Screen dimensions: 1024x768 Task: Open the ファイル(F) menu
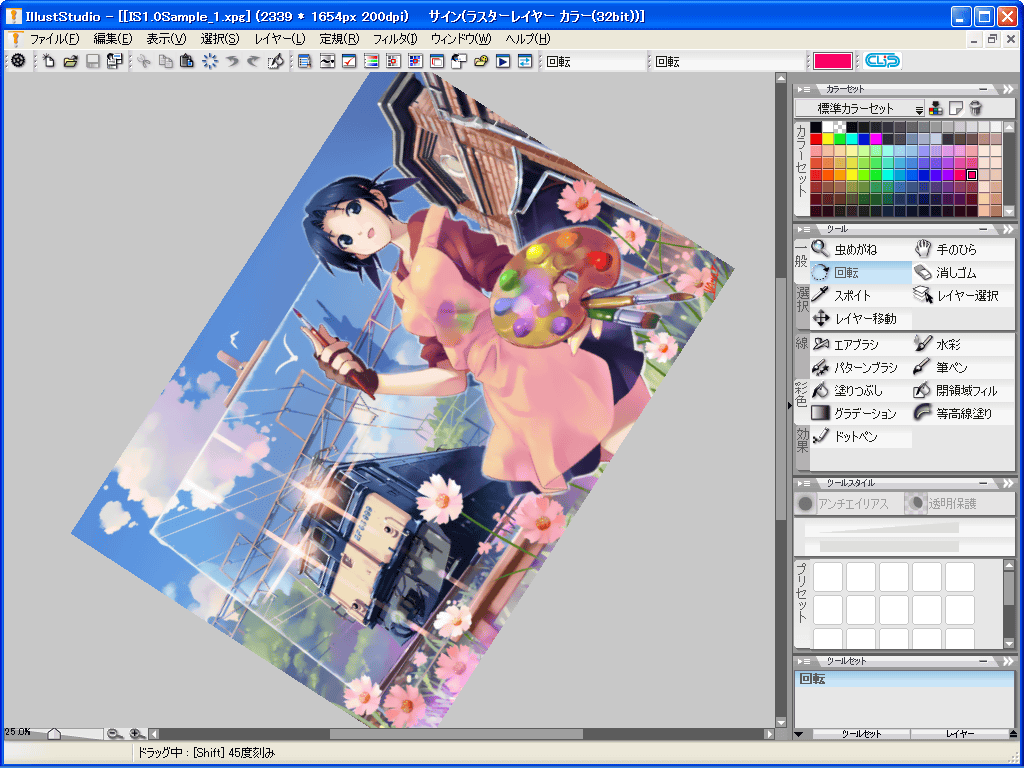[54, 39]
